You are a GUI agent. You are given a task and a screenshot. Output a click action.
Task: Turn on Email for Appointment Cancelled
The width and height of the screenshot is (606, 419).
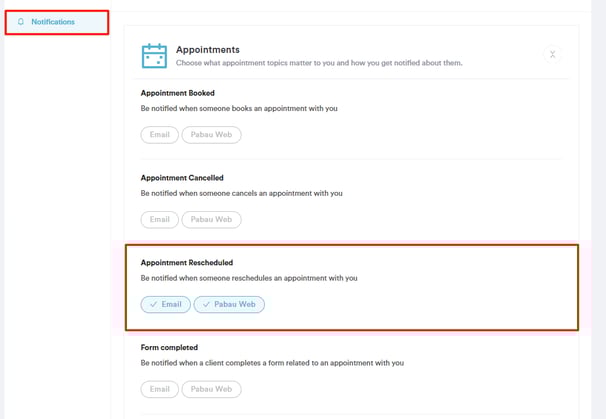point(160,220)
